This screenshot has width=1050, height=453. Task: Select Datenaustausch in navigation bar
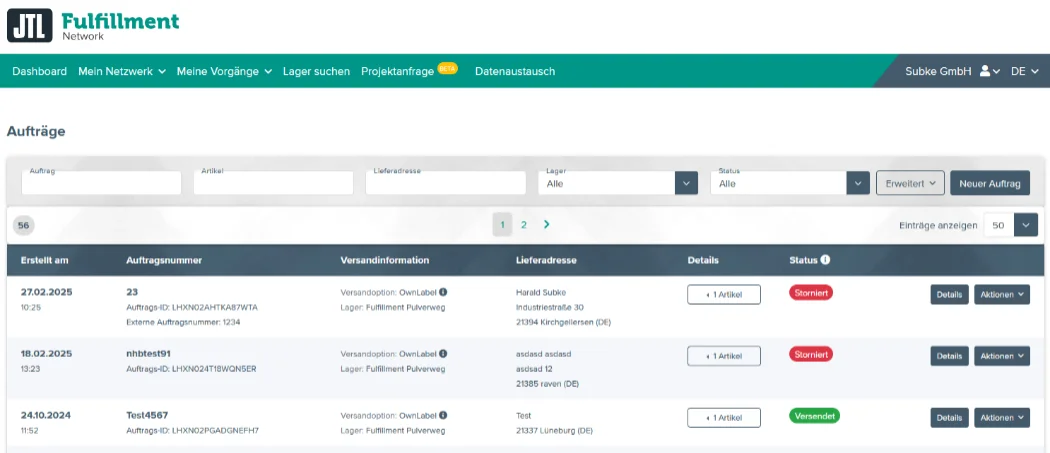[515, 71]
